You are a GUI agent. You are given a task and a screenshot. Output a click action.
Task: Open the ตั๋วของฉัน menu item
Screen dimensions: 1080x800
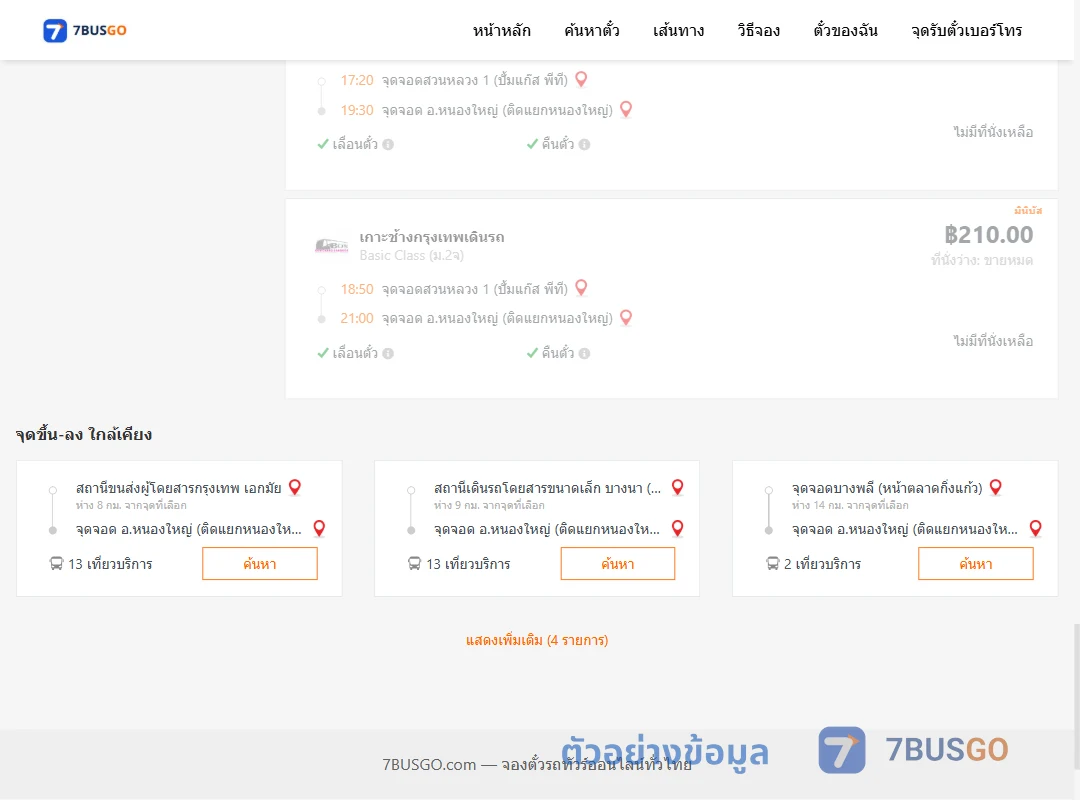[845, 30]
